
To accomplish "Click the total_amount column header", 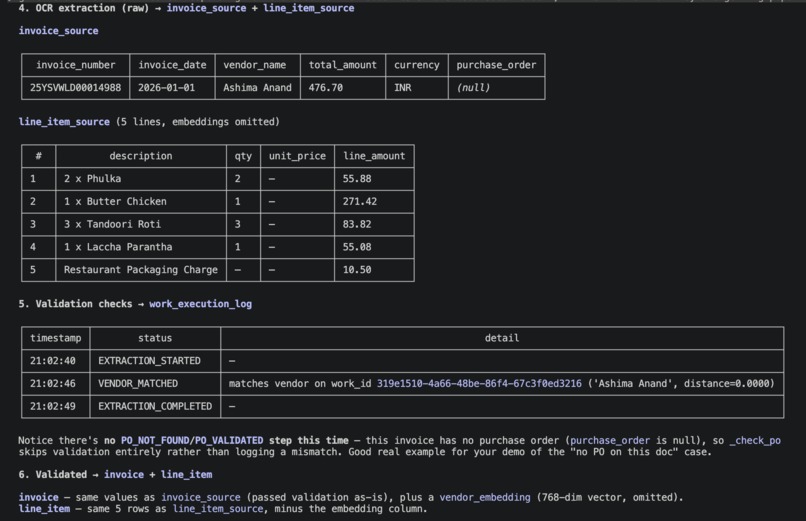I will point(343,65).
